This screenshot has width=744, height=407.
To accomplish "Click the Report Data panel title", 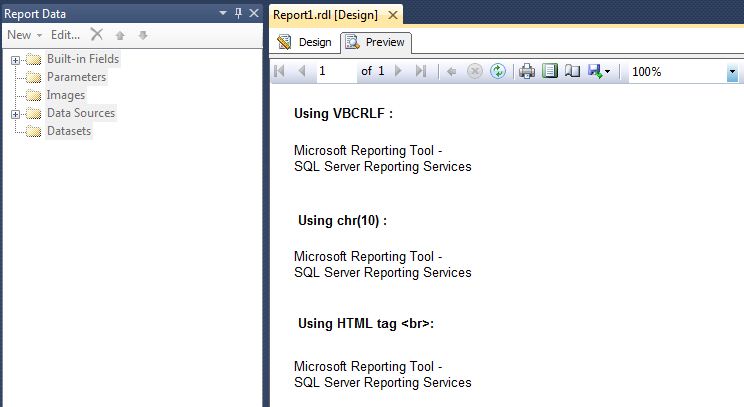I will (x=35, y=14).
